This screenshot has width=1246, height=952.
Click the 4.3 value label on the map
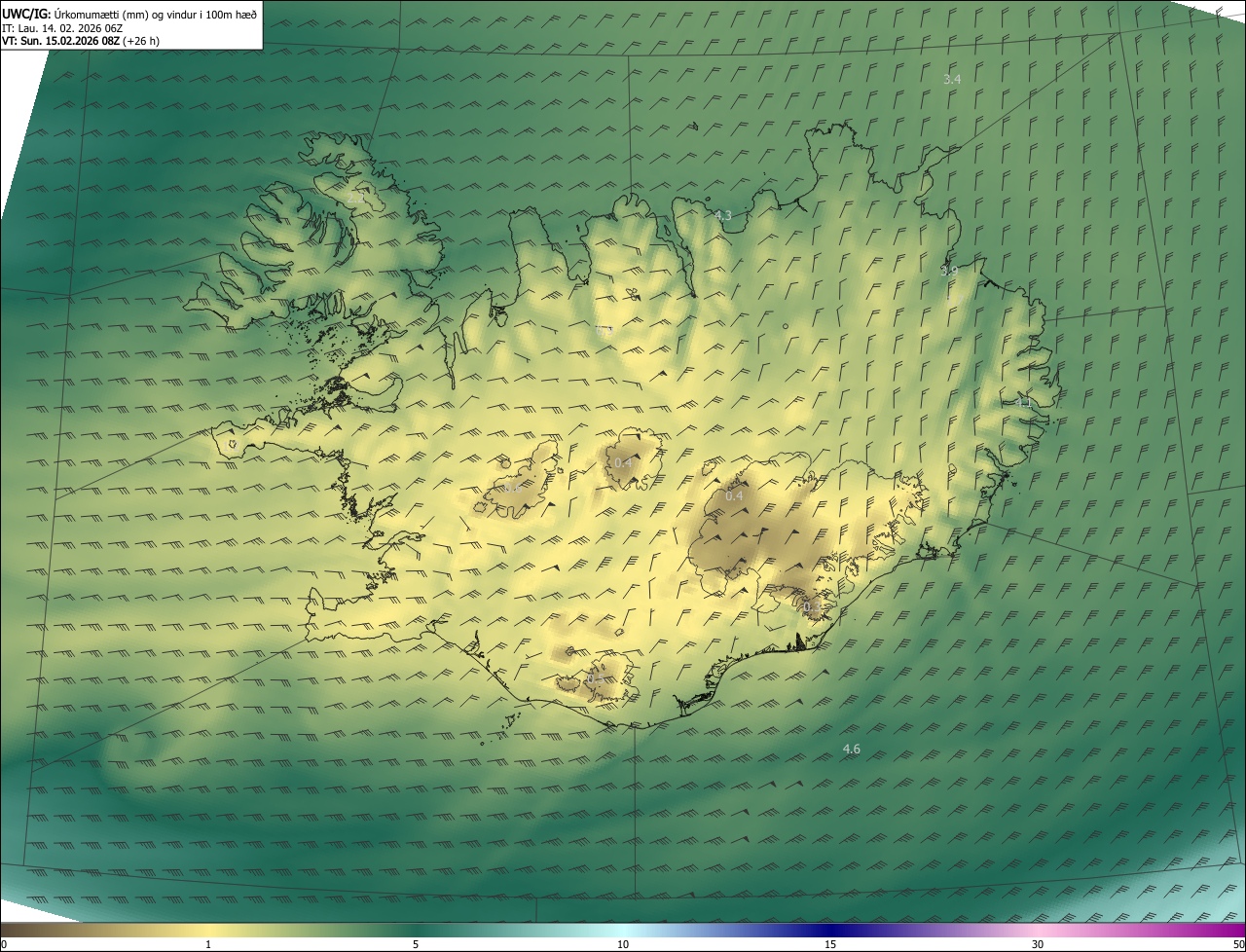click(722, 215)
